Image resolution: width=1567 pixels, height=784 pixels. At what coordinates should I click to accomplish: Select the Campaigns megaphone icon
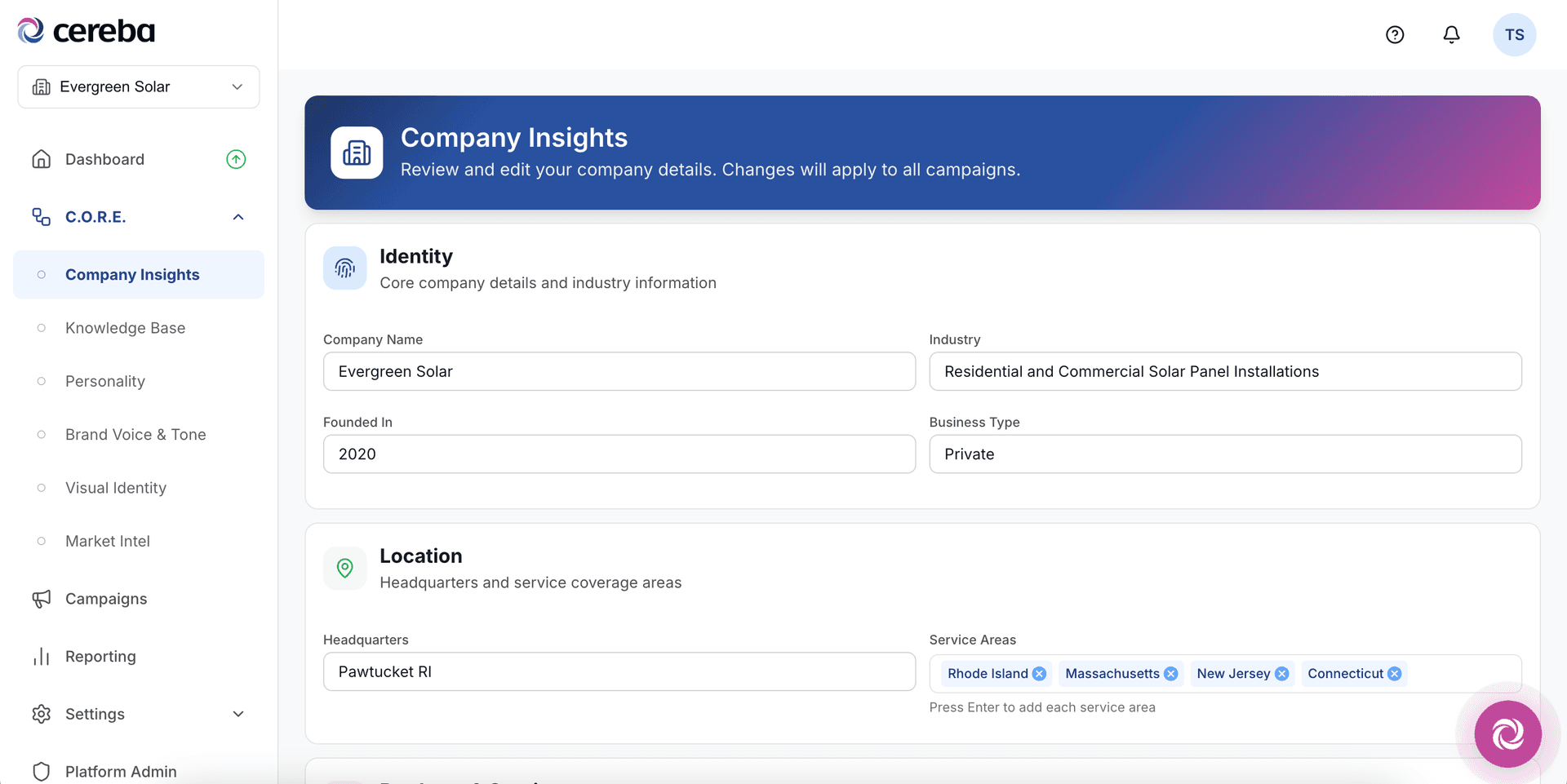point(41,598)
